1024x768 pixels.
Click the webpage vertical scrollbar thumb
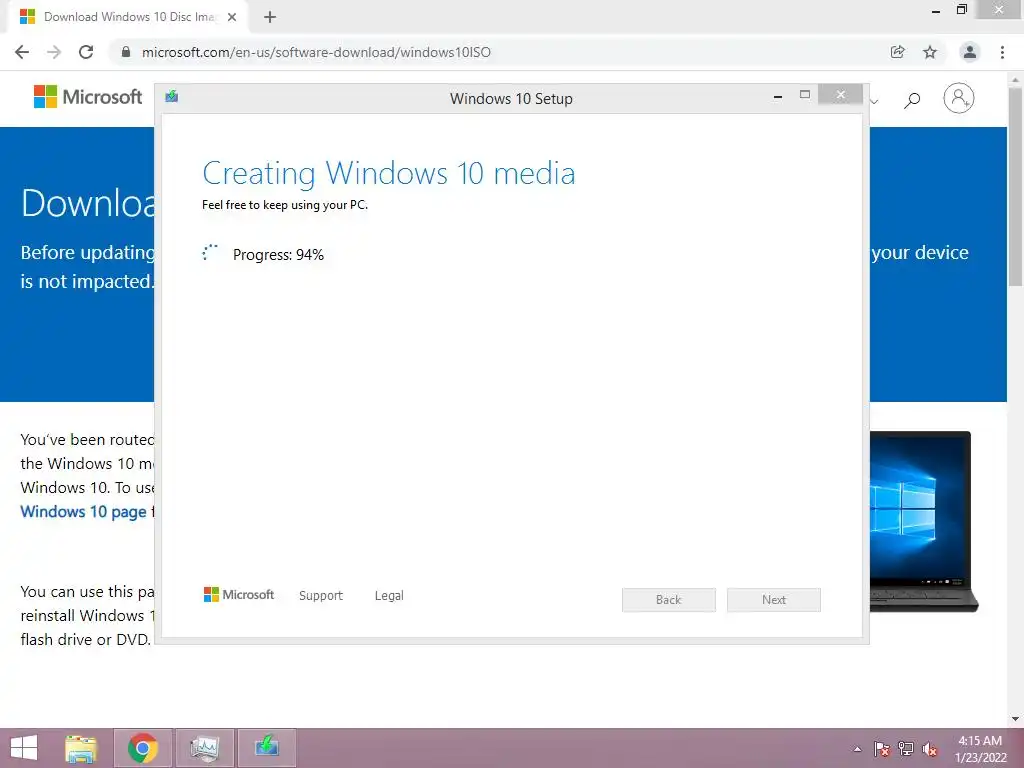pyautogui.click(x=1015, y=186)
